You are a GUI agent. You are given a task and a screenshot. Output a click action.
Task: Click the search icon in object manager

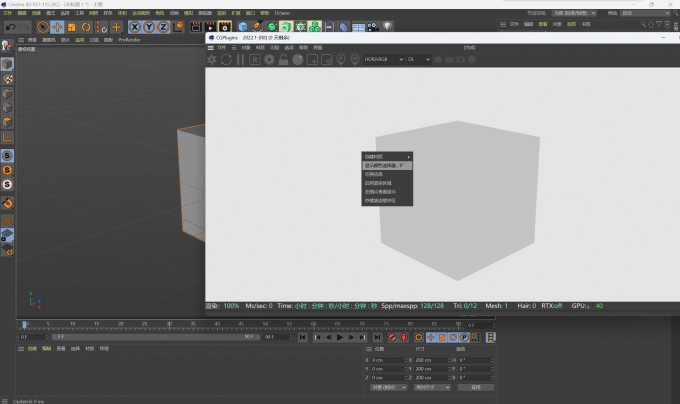pyautogui.click(x=643, y=25)
